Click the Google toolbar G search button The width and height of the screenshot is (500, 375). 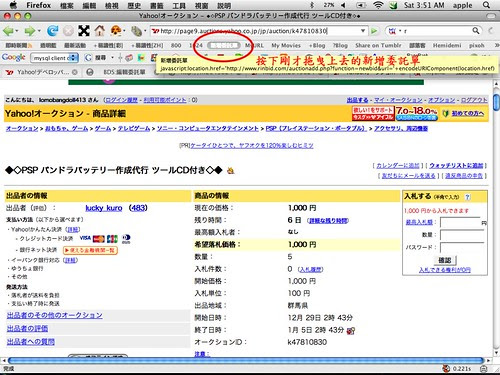coord(88,58)
